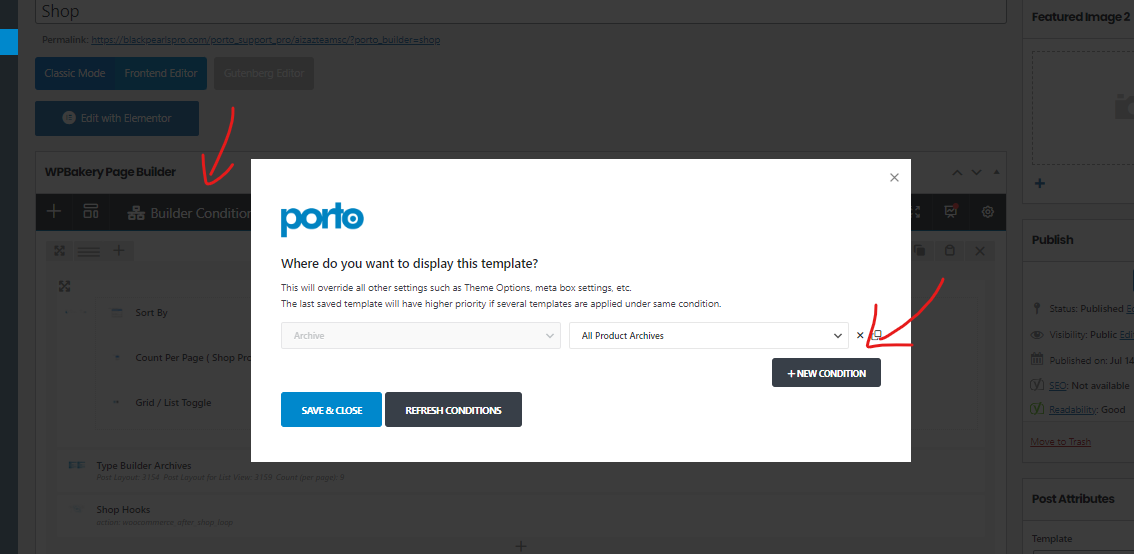The height and width of the screenshot is (554, 1134).
Task: Select the Sort By element
Action: click(x=151, y=312)
